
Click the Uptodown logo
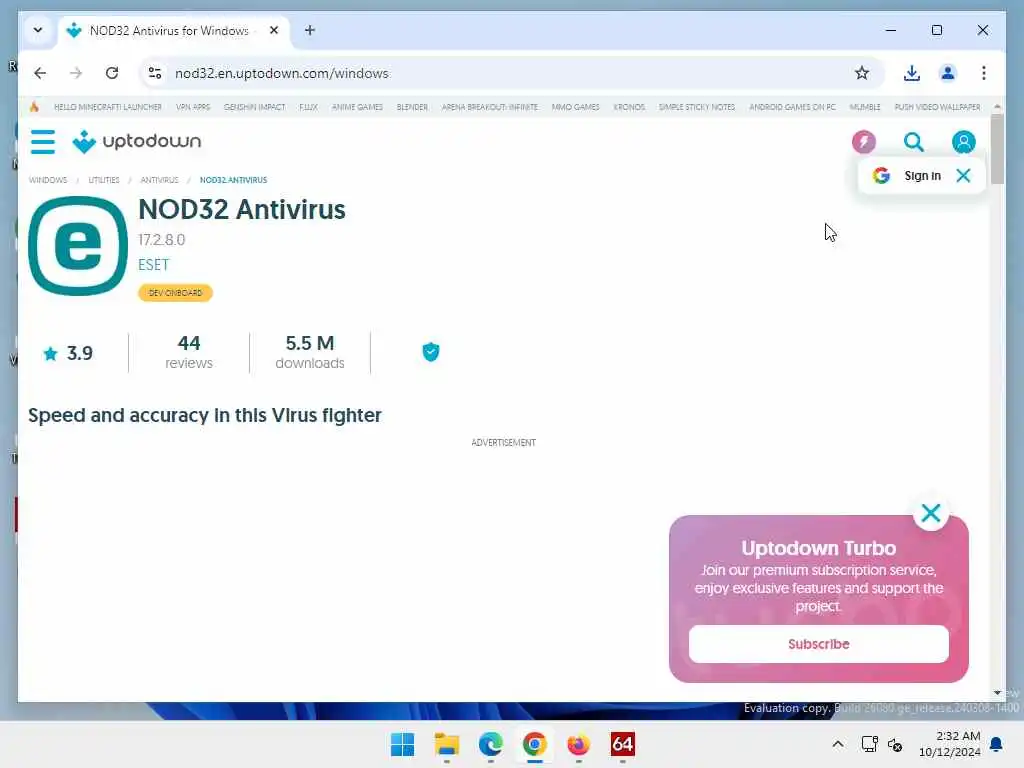click(x=136, y=141)
